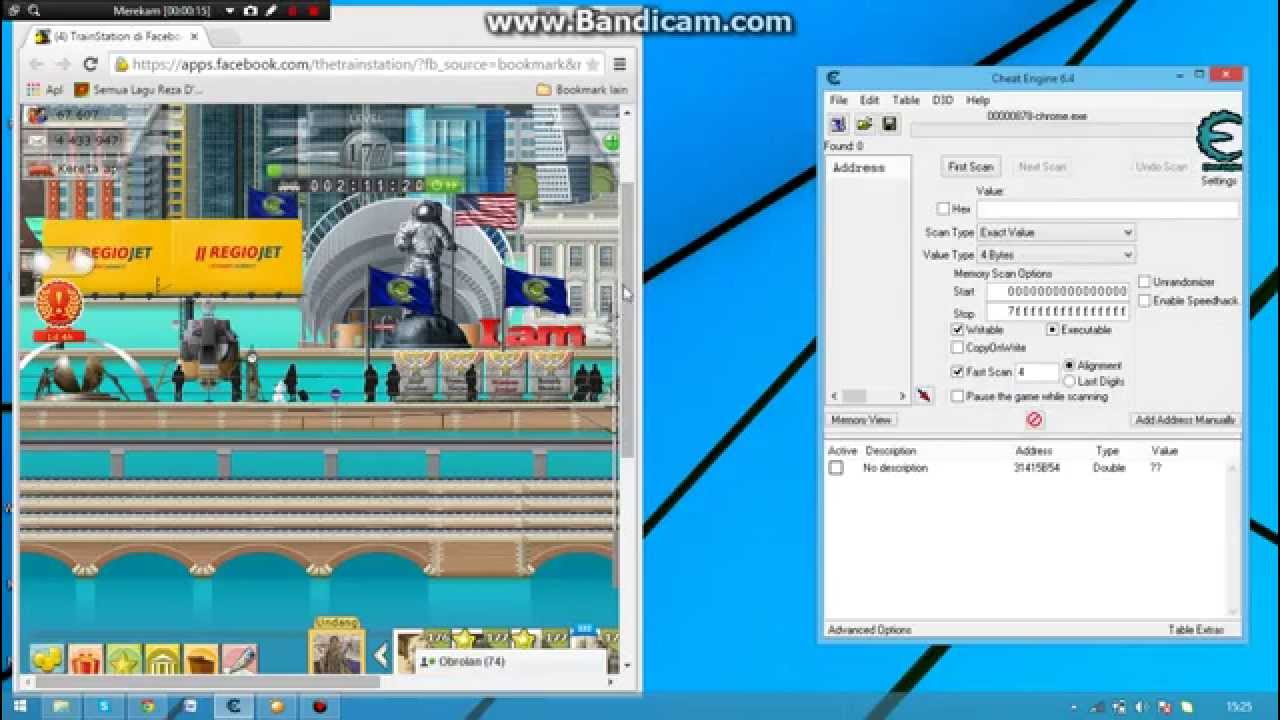Click Add Address Manually button
Viewport: 1280px width, 720px height.
(x=1185, y=420)
